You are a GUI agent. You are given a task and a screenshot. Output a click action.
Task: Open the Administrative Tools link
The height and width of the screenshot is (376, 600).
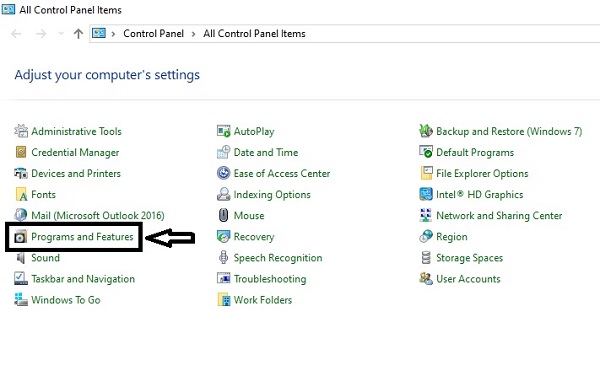[77, 131]
